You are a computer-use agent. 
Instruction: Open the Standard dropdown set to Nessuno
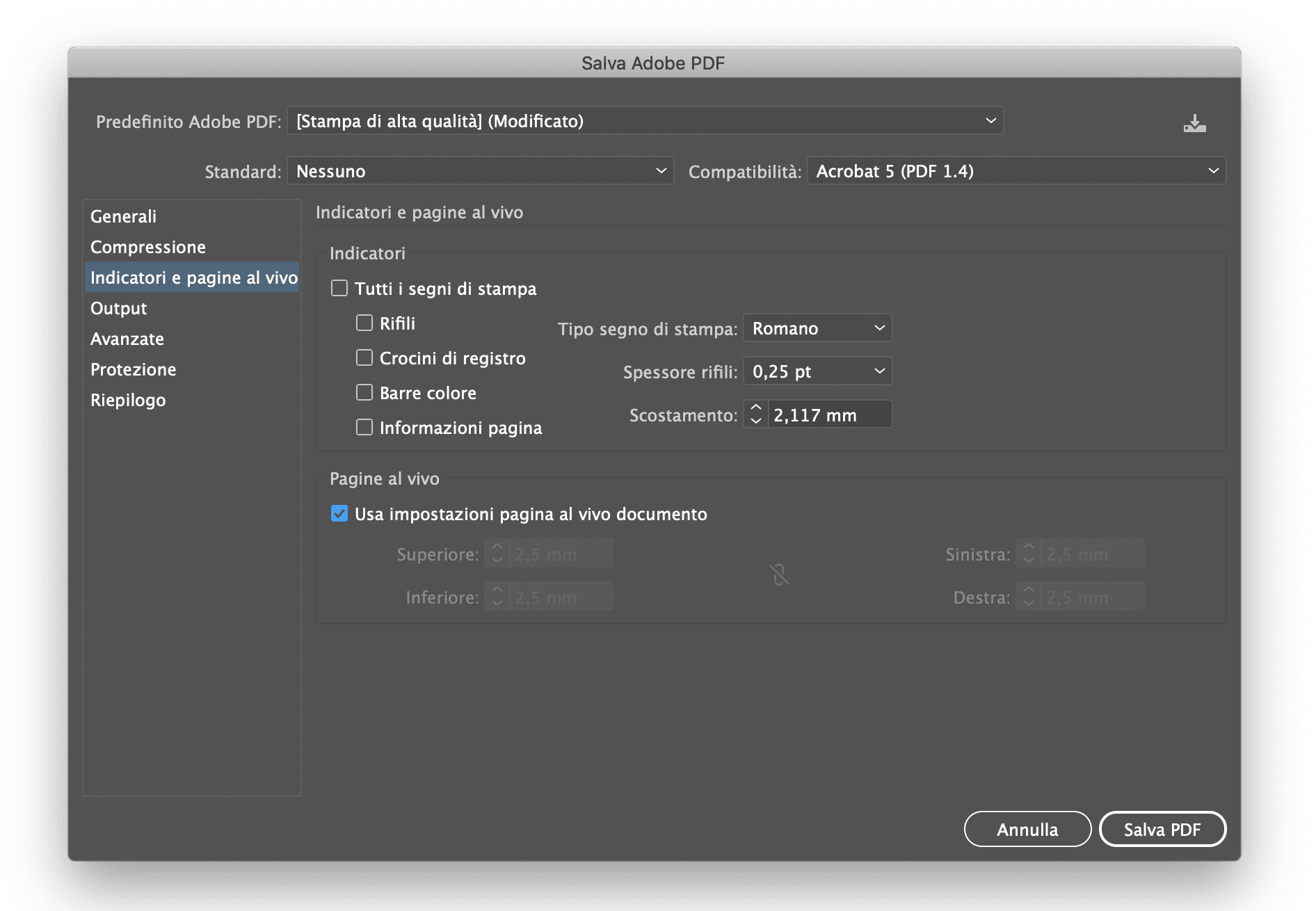[480, 171]
